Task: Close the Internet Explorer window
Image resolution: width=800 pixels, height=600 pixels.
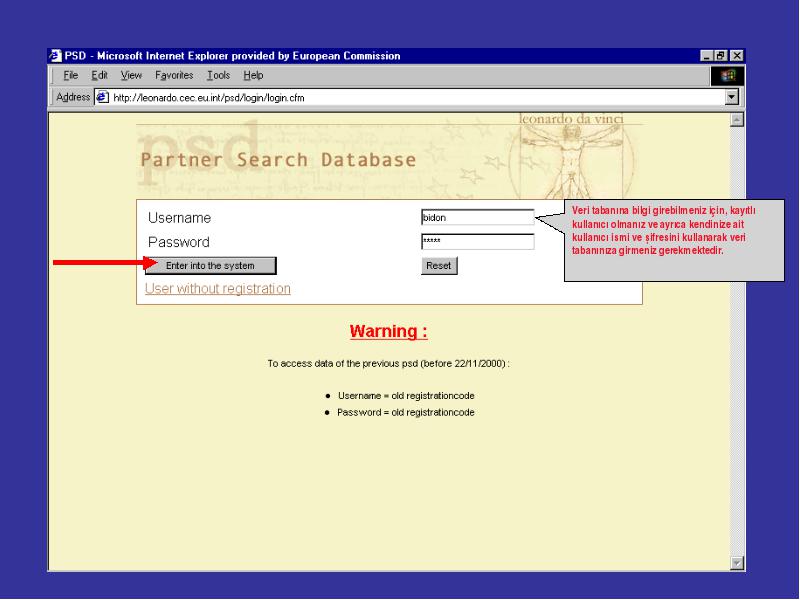Action: coord(736,56)
